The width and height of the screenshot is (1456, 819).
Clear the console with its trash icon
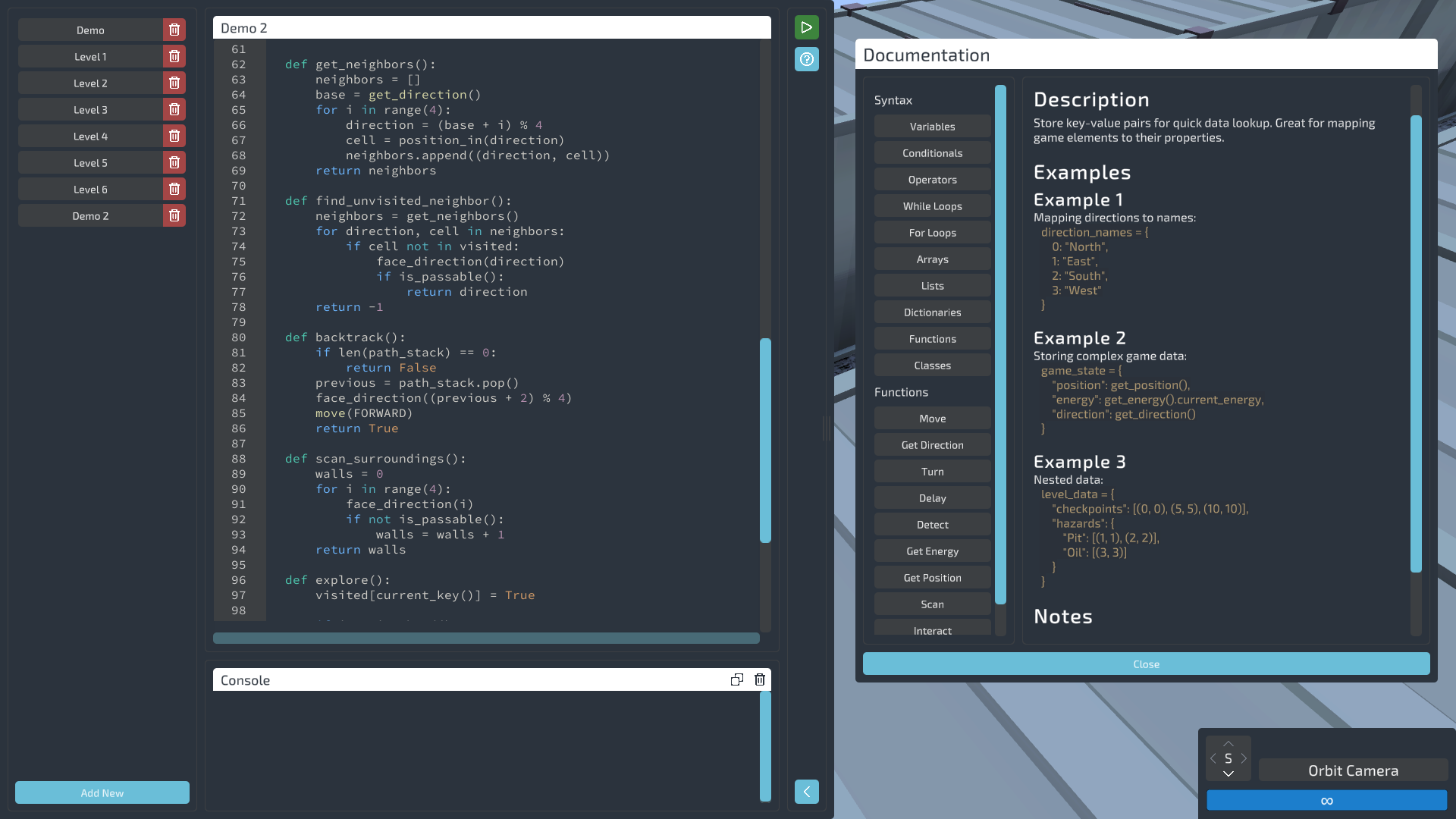pyautogui.click(x=759, y=679)
